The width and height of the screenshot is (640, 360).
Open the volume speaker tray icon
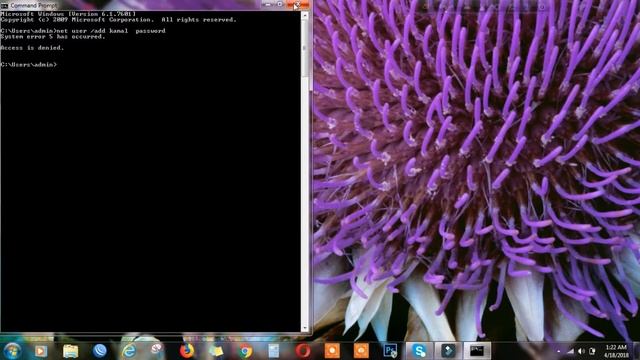point(581,351)
